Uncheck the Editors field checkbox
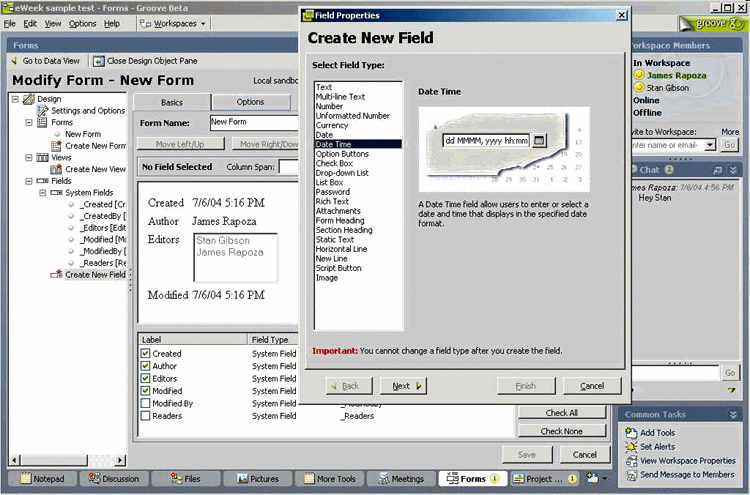The height and width of the screenshot is (495, 750). pyautogui.click(x=145, y=378)
